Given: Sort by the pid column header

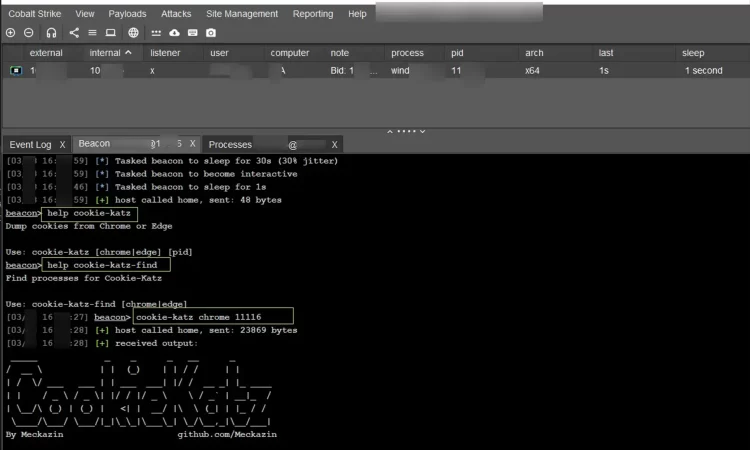Looking at the screenshot, I should coord(457,53).
